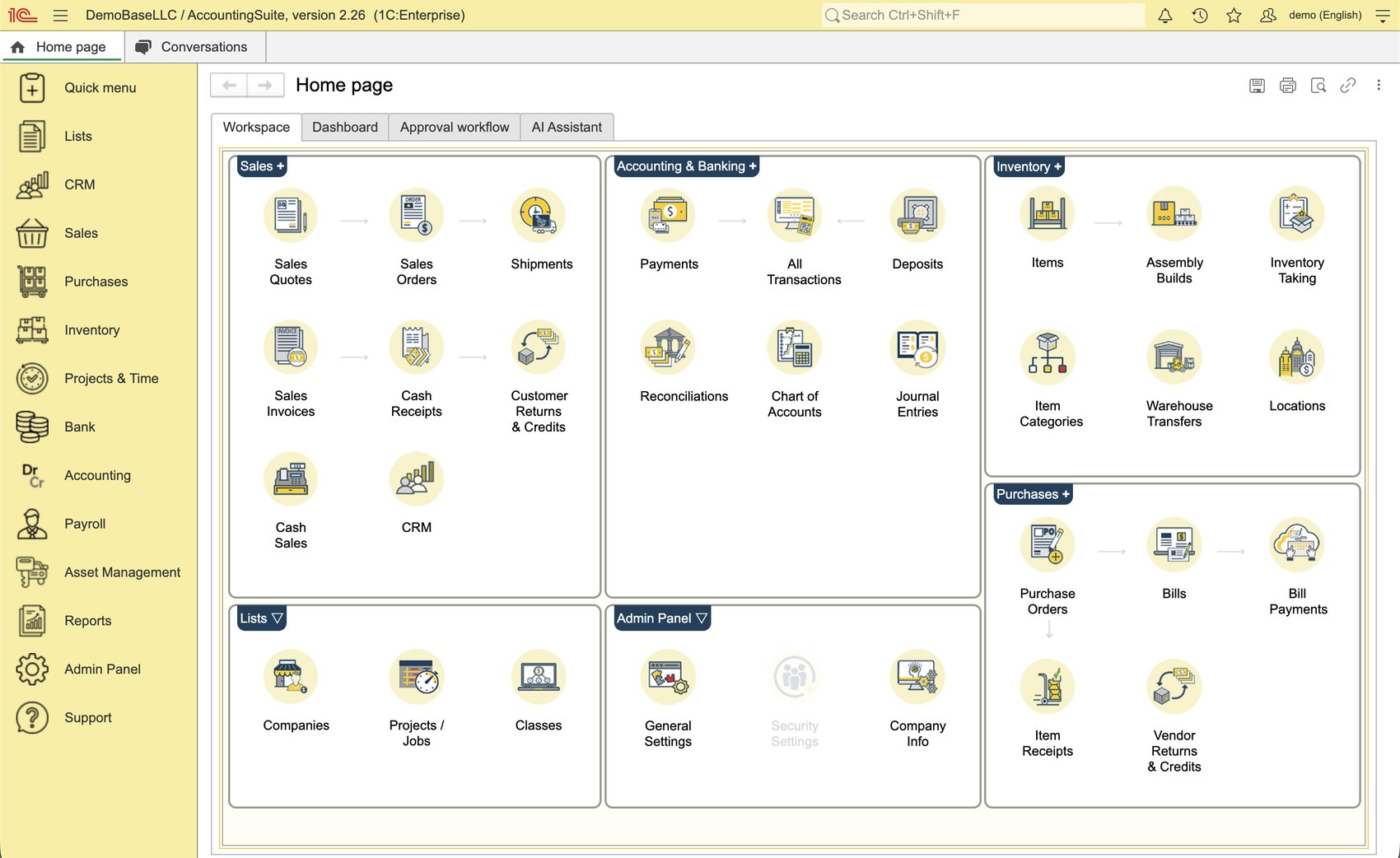Collapse the Admin Panel header
This screenshot has width=1400, height=858.
point(662,618)
